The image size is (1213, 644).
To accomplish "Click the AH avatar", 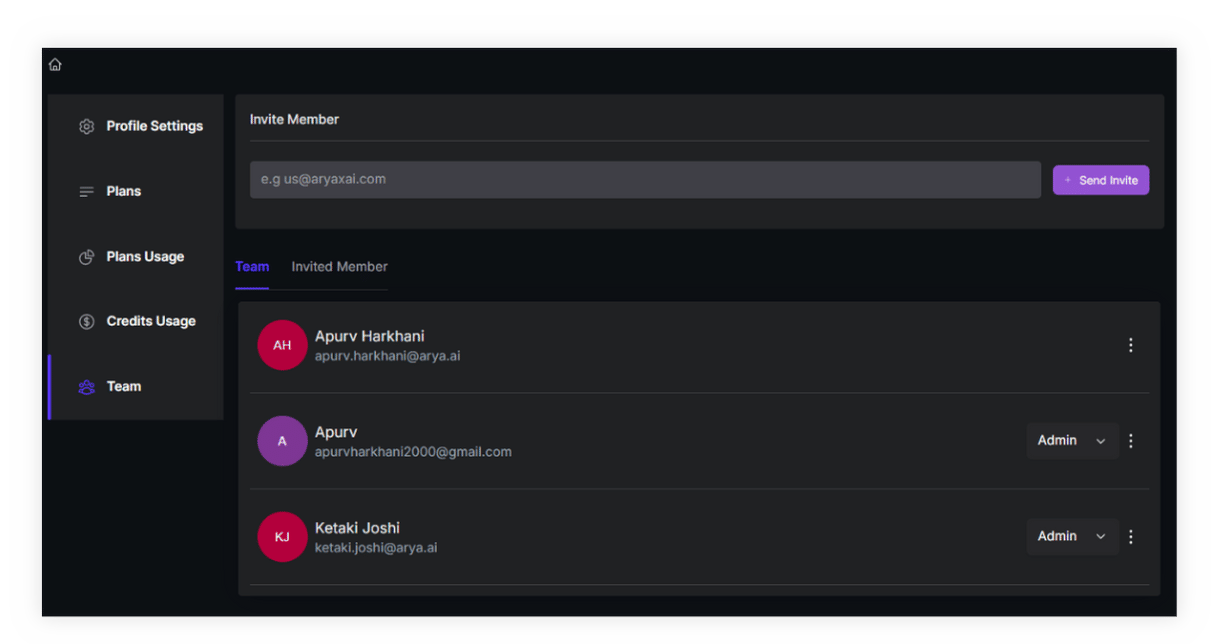I will click(x=282, y=345).
